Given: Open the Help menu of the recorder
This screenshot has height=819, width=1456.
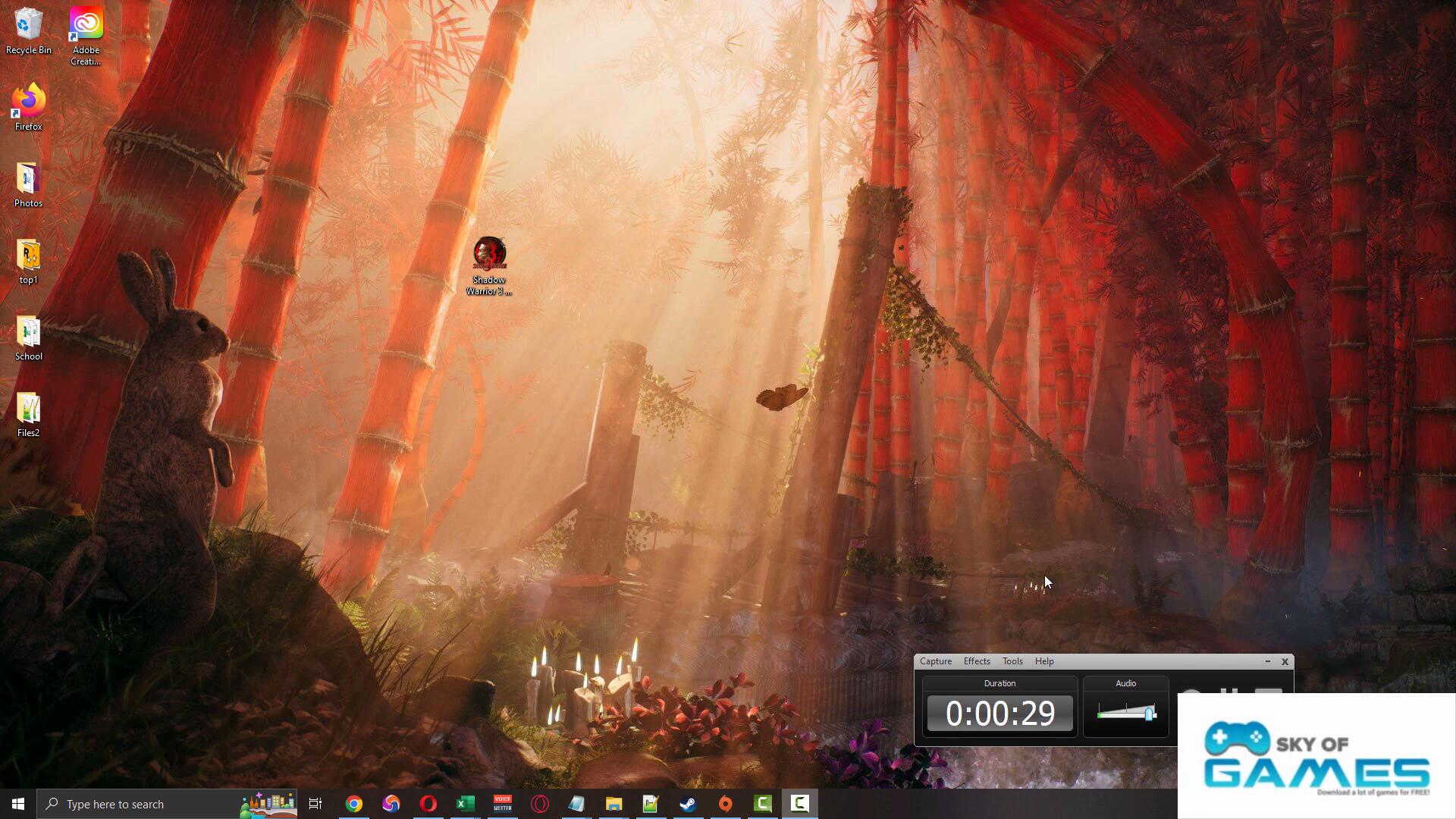Looking at the screenshot, I should point(1044,661).
